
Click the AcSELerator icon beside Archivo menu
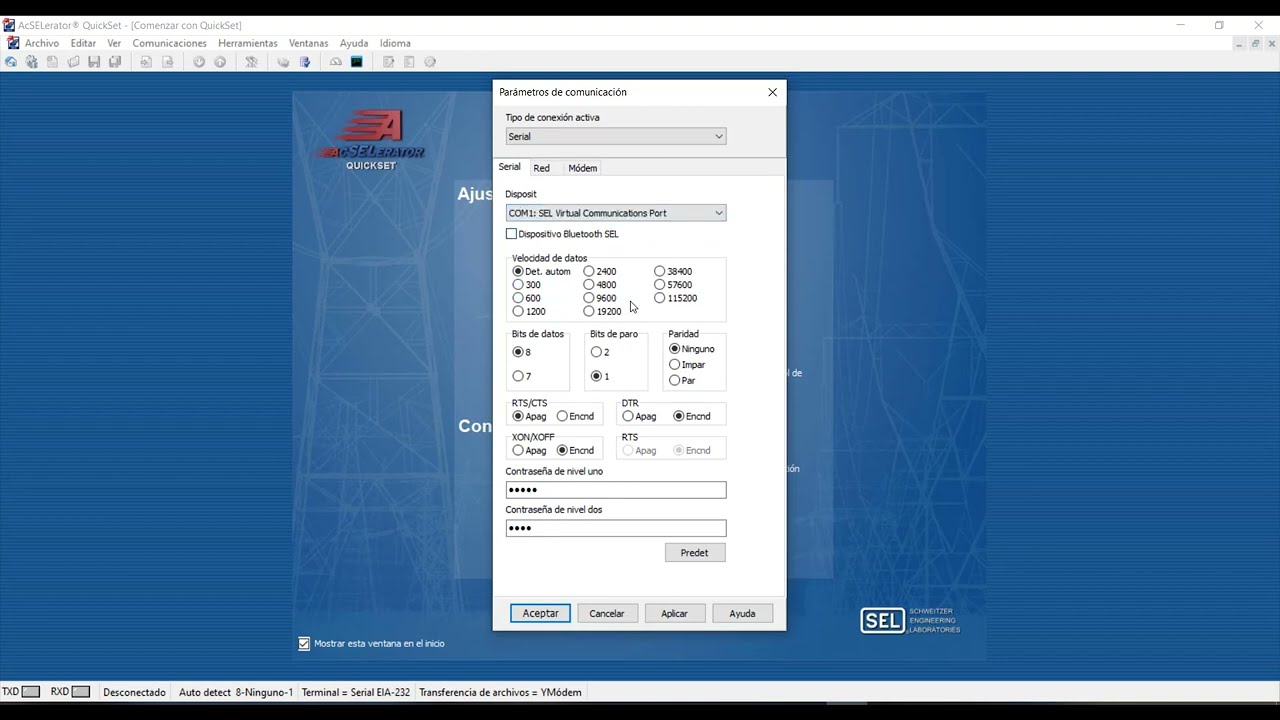(x=13, y=43)
